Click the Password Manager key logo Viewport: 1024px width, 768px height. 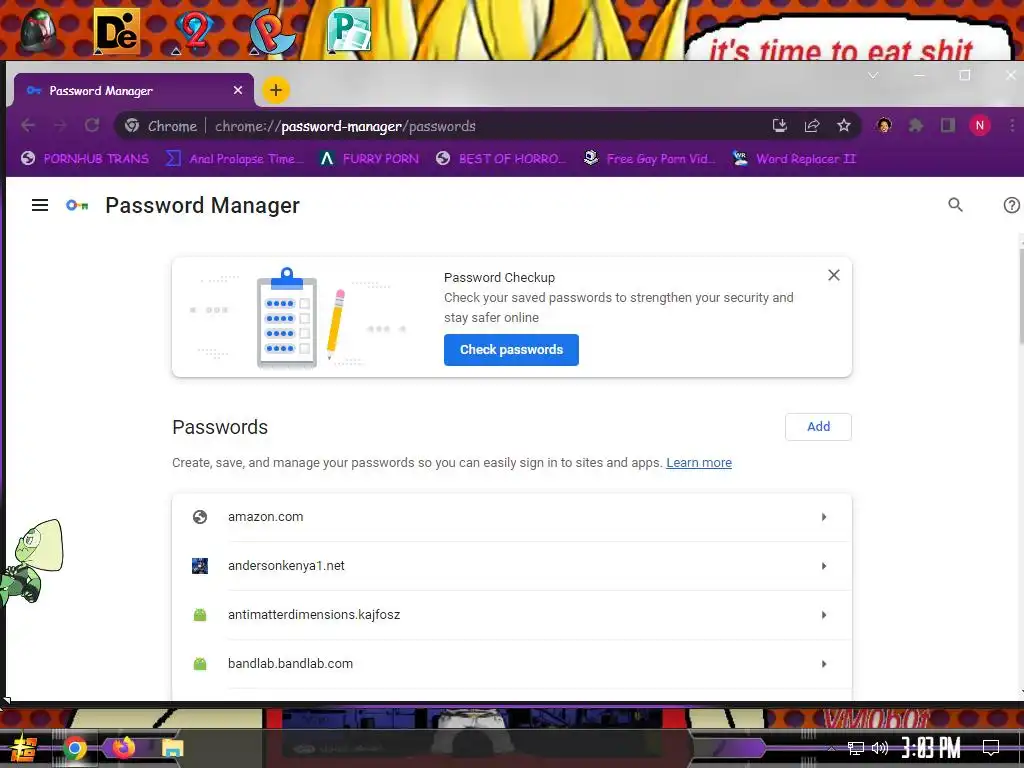click(x=77, y=205)
